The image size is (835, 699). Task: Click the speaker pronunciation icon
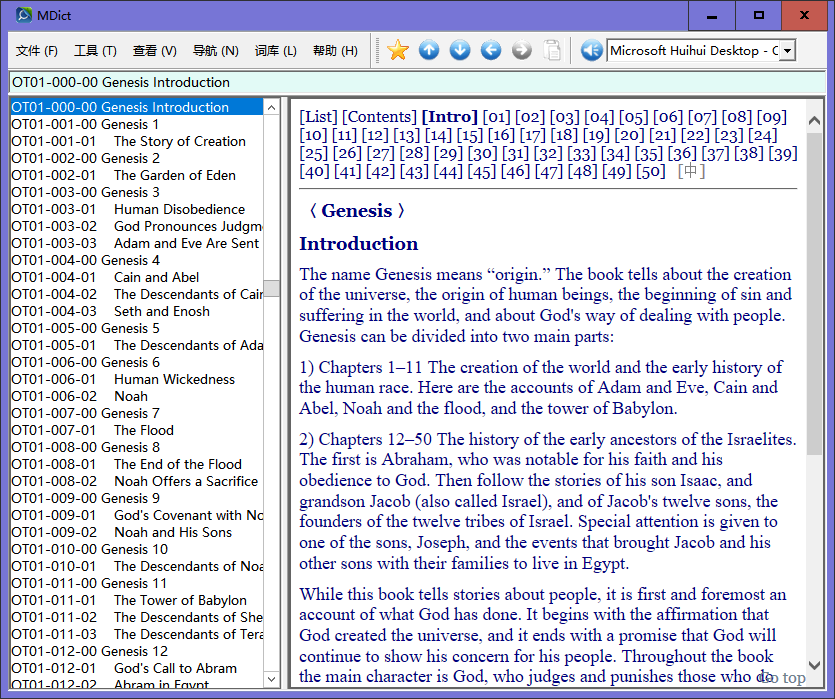591,51
